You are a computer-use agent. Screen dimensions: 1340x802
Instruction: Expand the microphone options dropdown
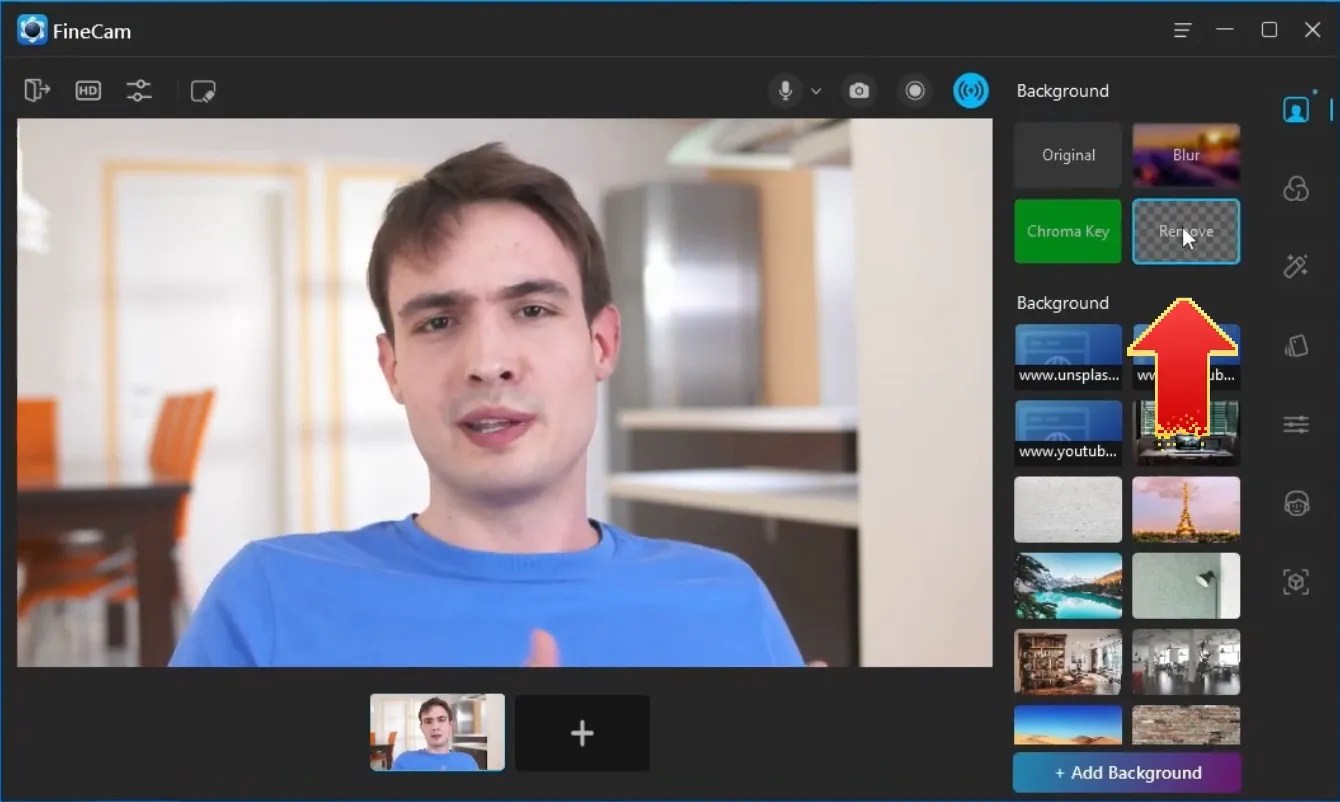pyautogui.click(x=816, y=91)
